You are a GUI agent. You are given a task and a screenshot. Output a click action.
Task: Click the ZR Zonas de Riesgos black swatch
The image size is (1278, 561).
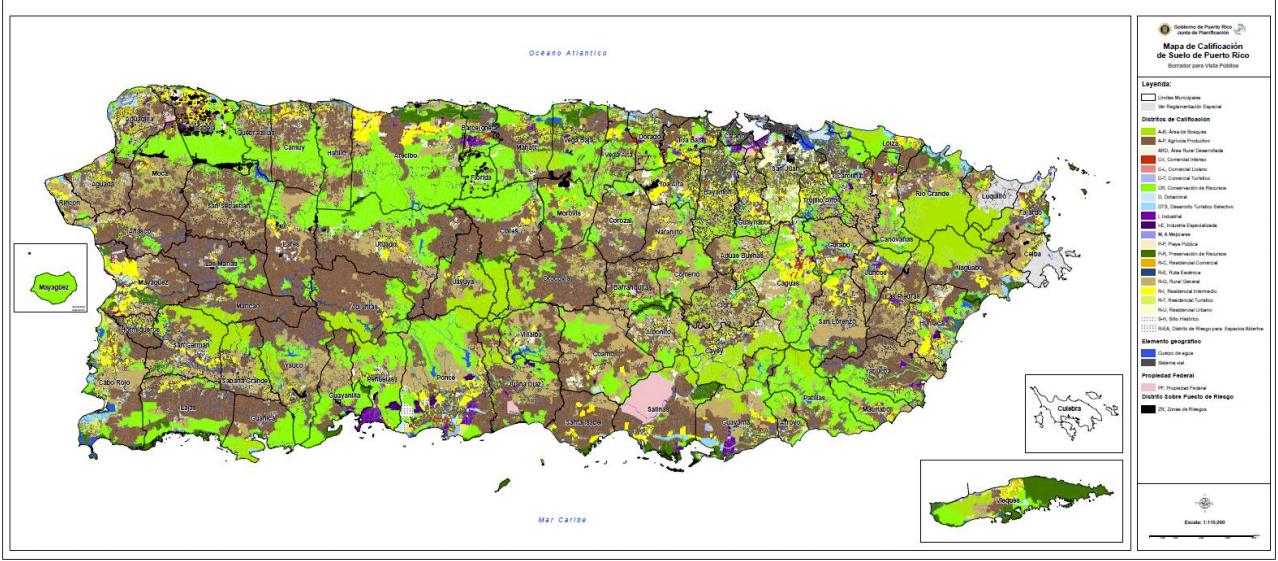tap(1148, 409)
